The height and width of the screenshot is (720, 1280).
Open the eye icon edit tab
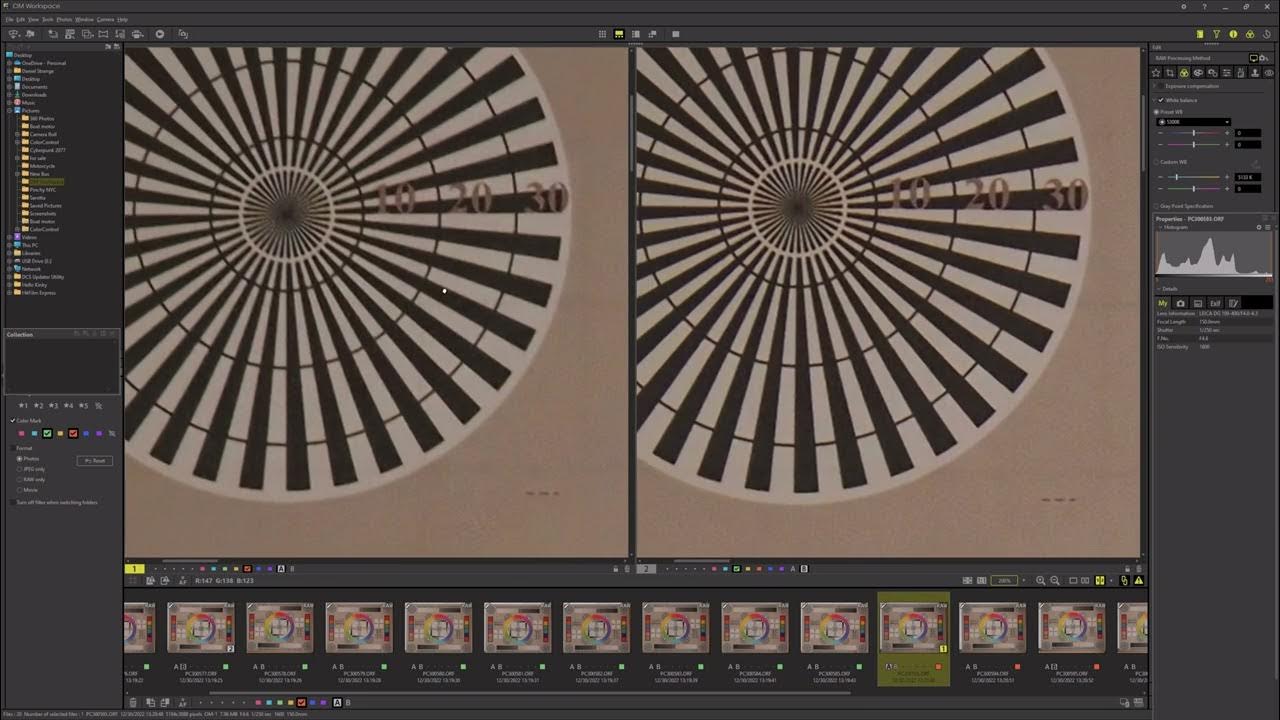coord(1269,73)
